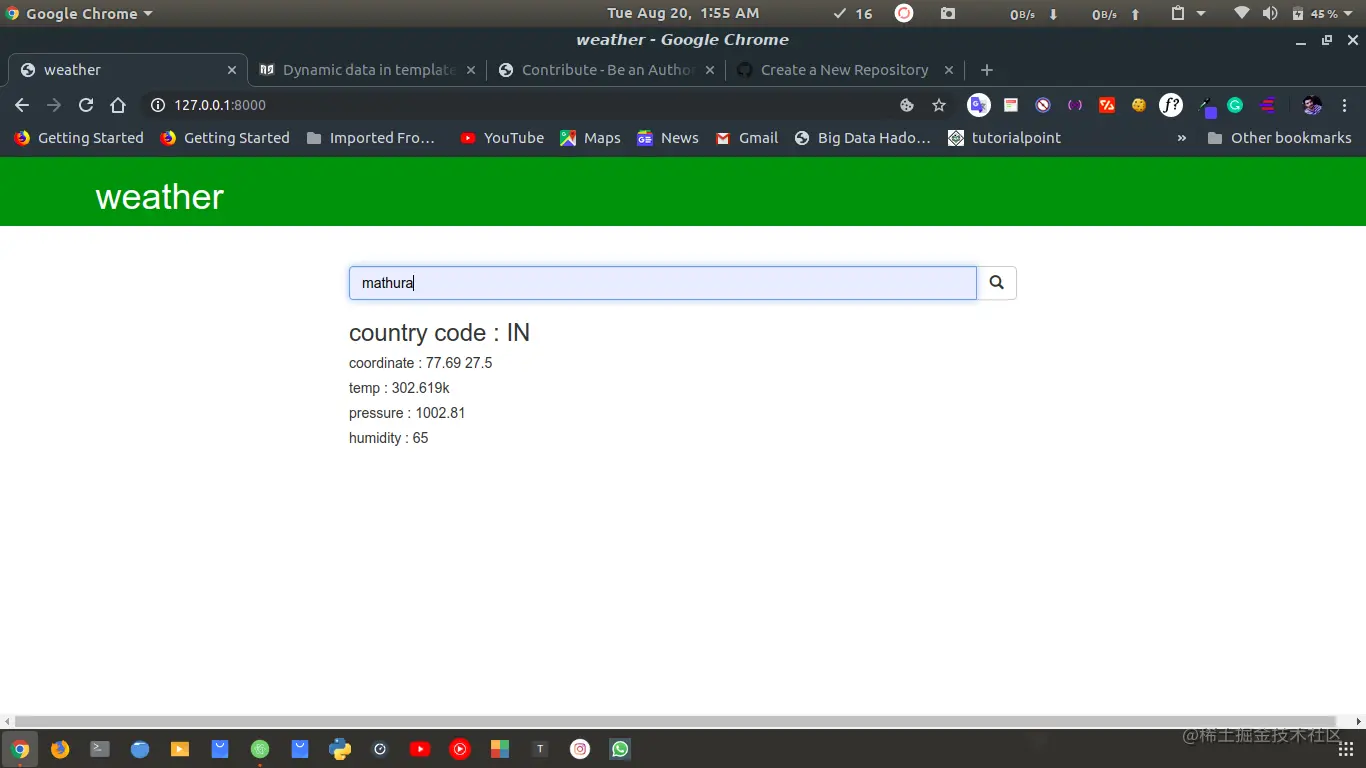Reload the weather page
1366x768 pixels.
[86, 105]
